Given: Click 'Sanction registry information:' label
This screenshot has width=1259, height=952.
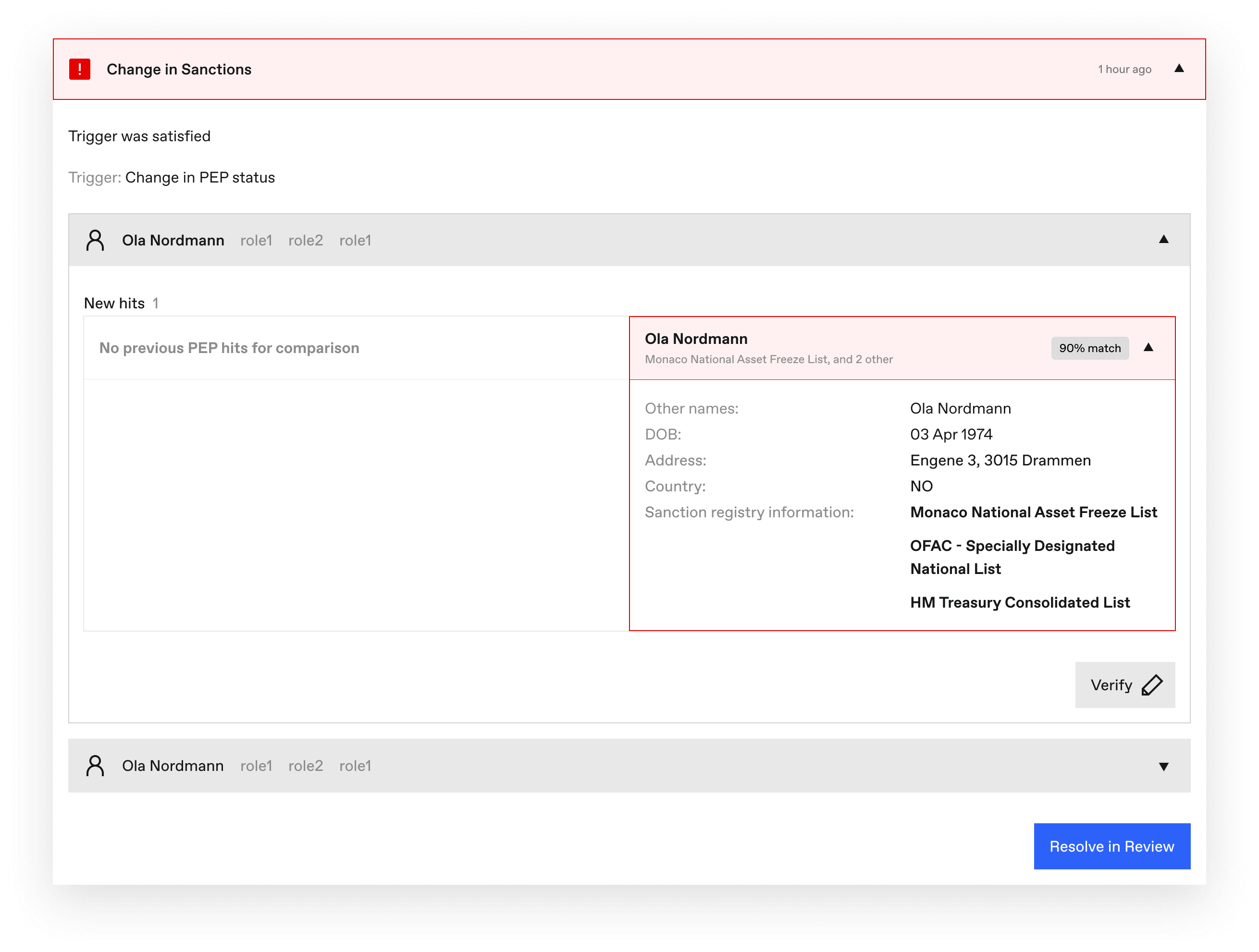Looking at the screenshot, I should pos(749,512).
